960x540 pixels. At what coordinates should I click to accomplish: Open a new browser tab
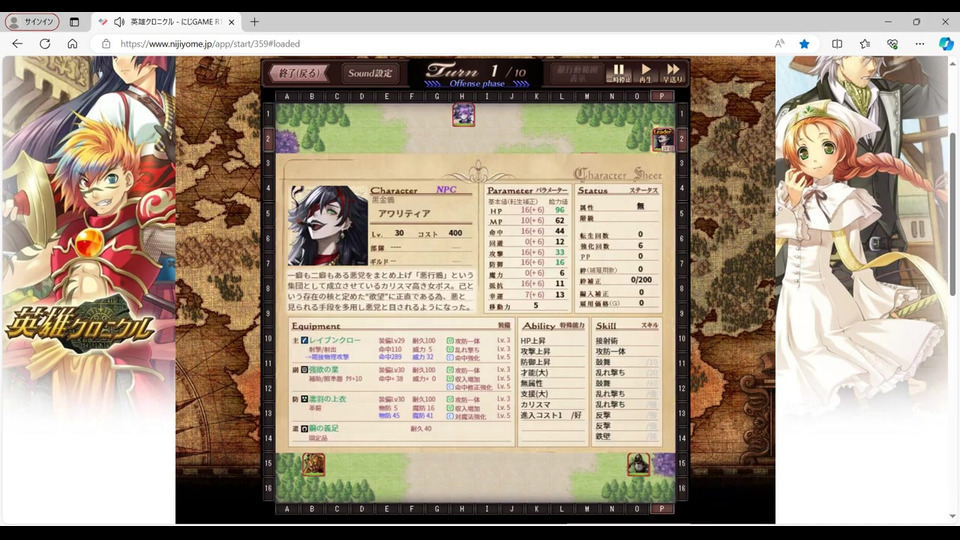tap(255, 22)
